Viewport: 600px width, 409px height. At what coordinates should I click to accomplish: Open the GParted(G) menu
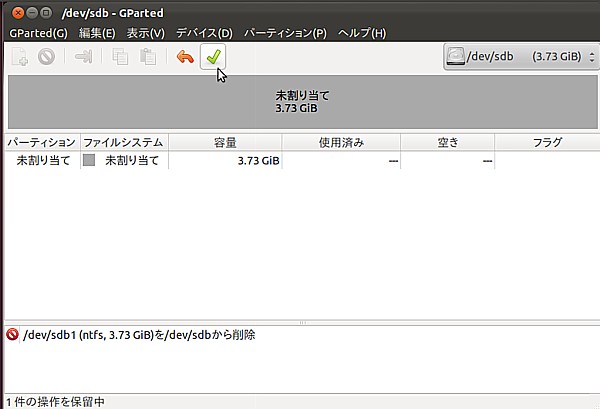coord(38,33)
